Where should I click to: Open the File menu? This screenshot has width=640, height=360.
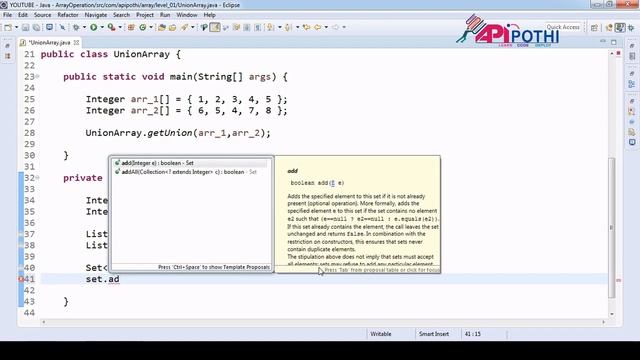tap(7, 15)
